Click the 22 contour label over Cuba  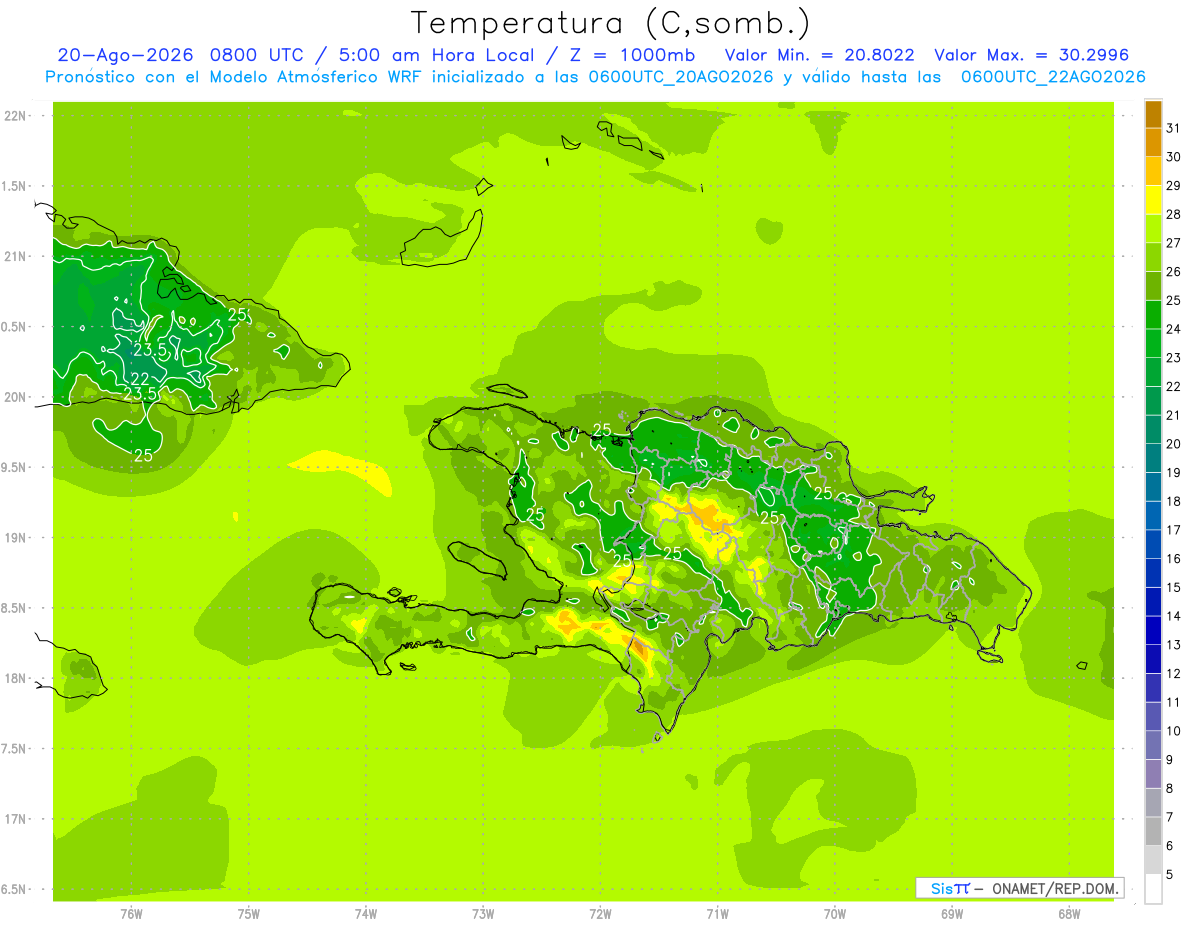point(140,378)
